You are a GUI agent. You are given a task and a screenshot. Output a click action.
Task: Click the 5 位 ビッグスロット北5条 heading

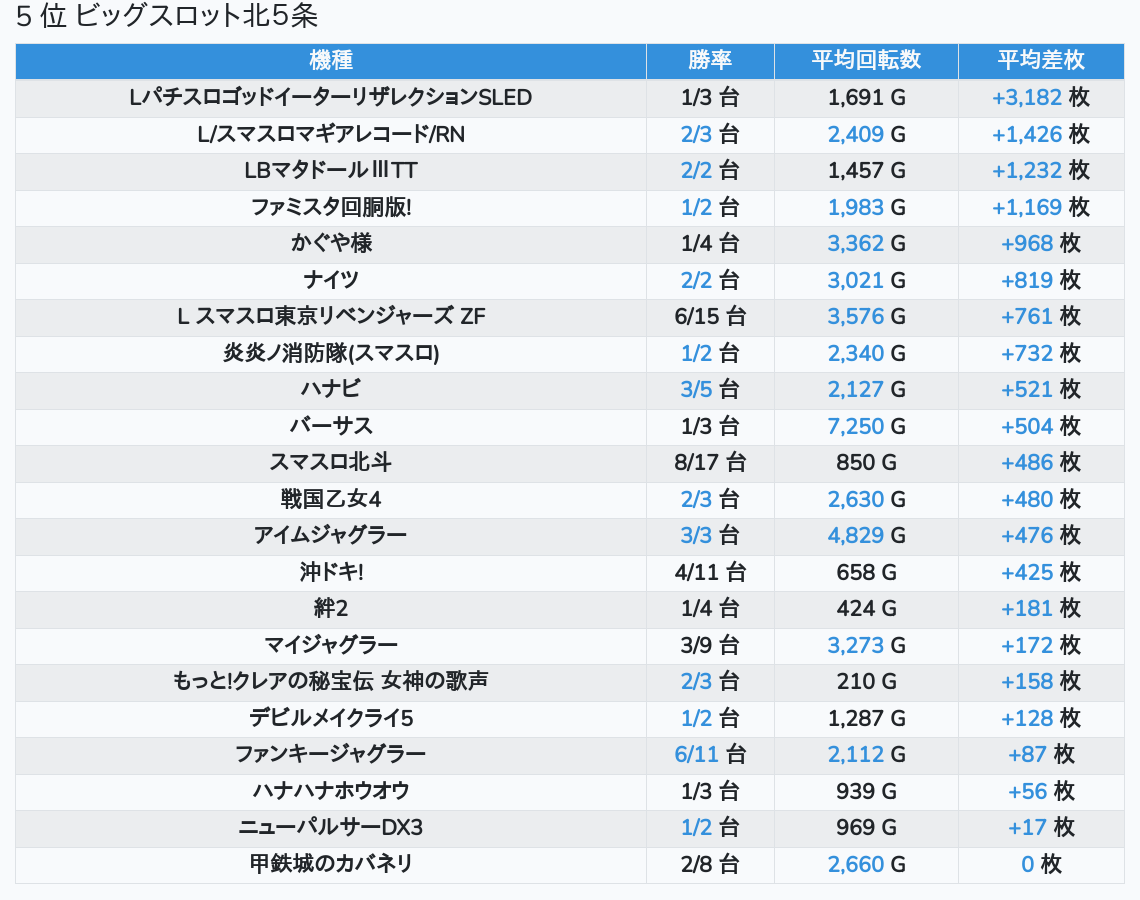167,17
